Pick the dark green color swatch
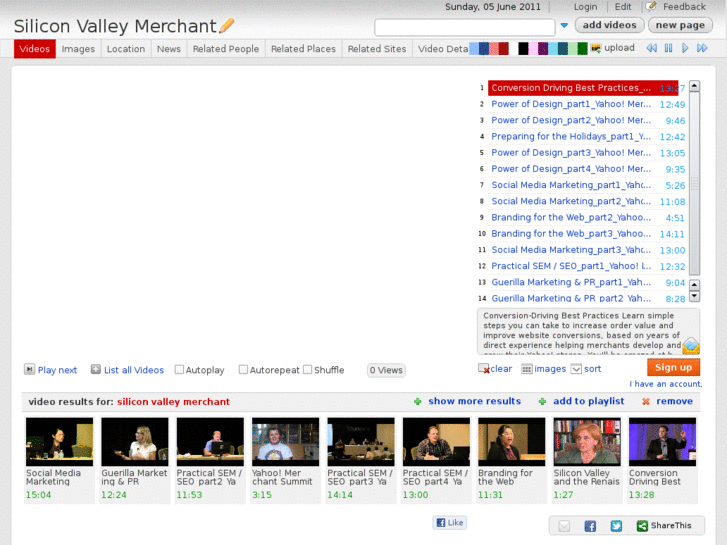Screen dimensions: 727x545 (x=582, y=48)
